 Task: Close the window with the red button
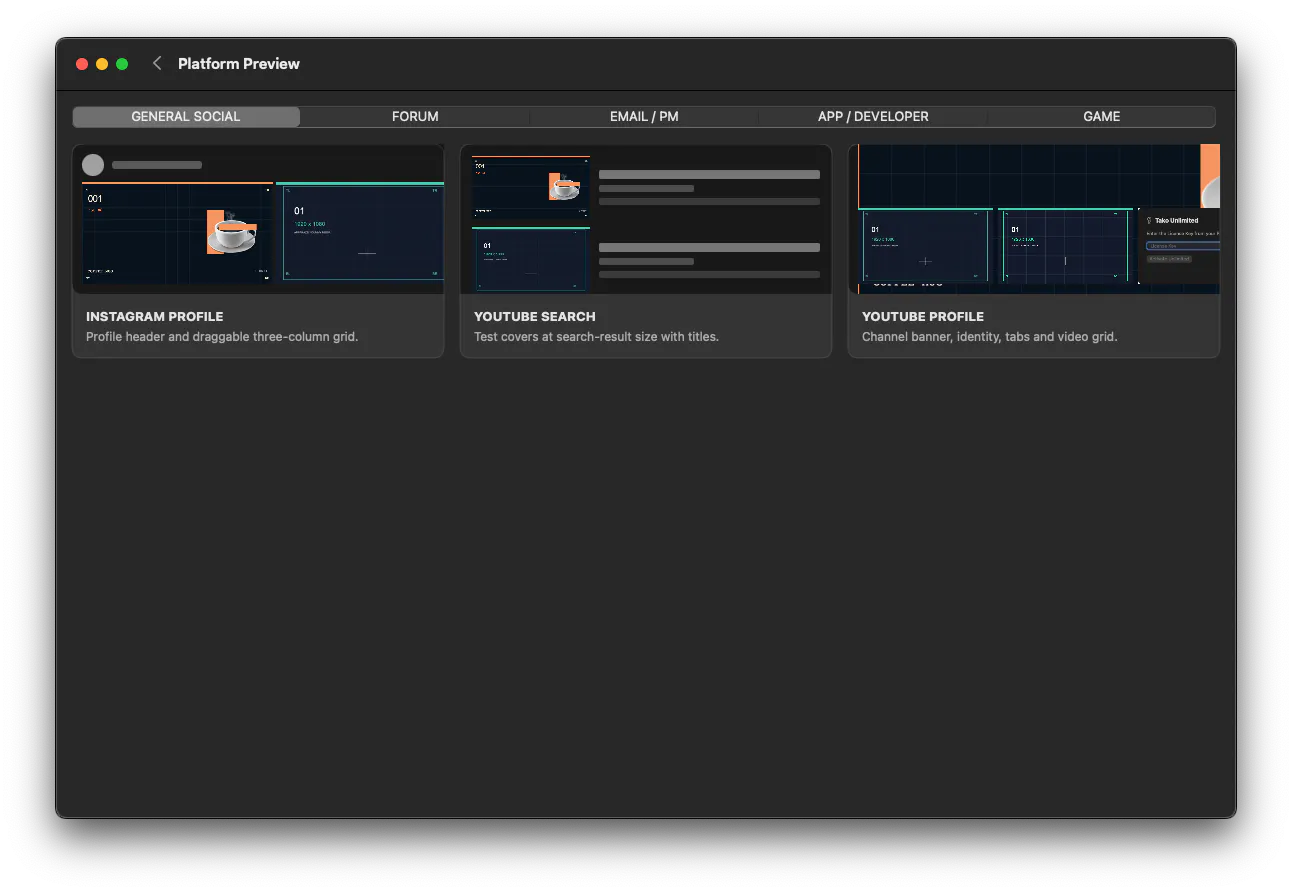[x=82, y=64]
